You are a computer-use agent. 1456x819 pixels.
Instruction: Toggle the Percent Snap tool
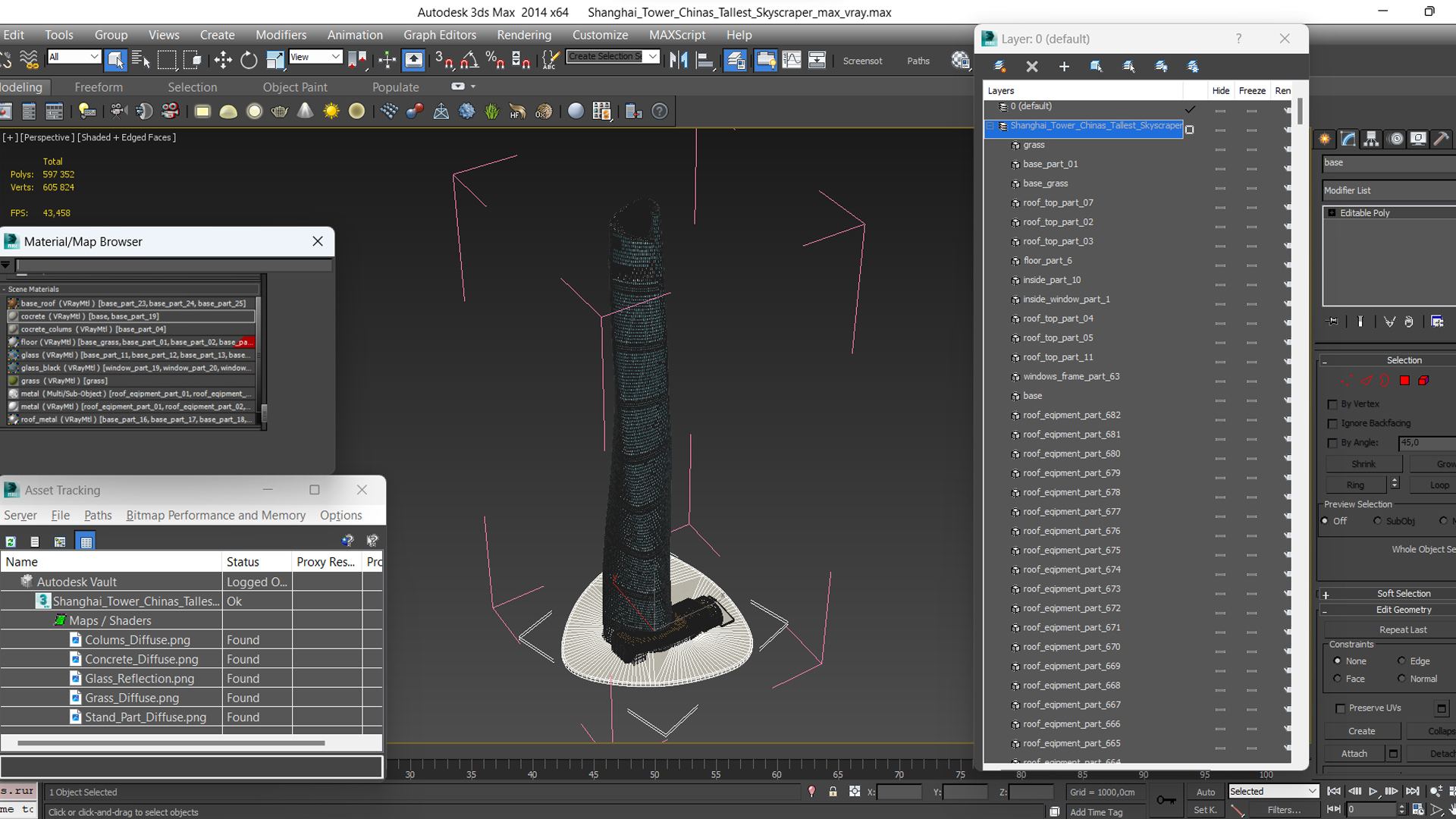pos(495,60)
